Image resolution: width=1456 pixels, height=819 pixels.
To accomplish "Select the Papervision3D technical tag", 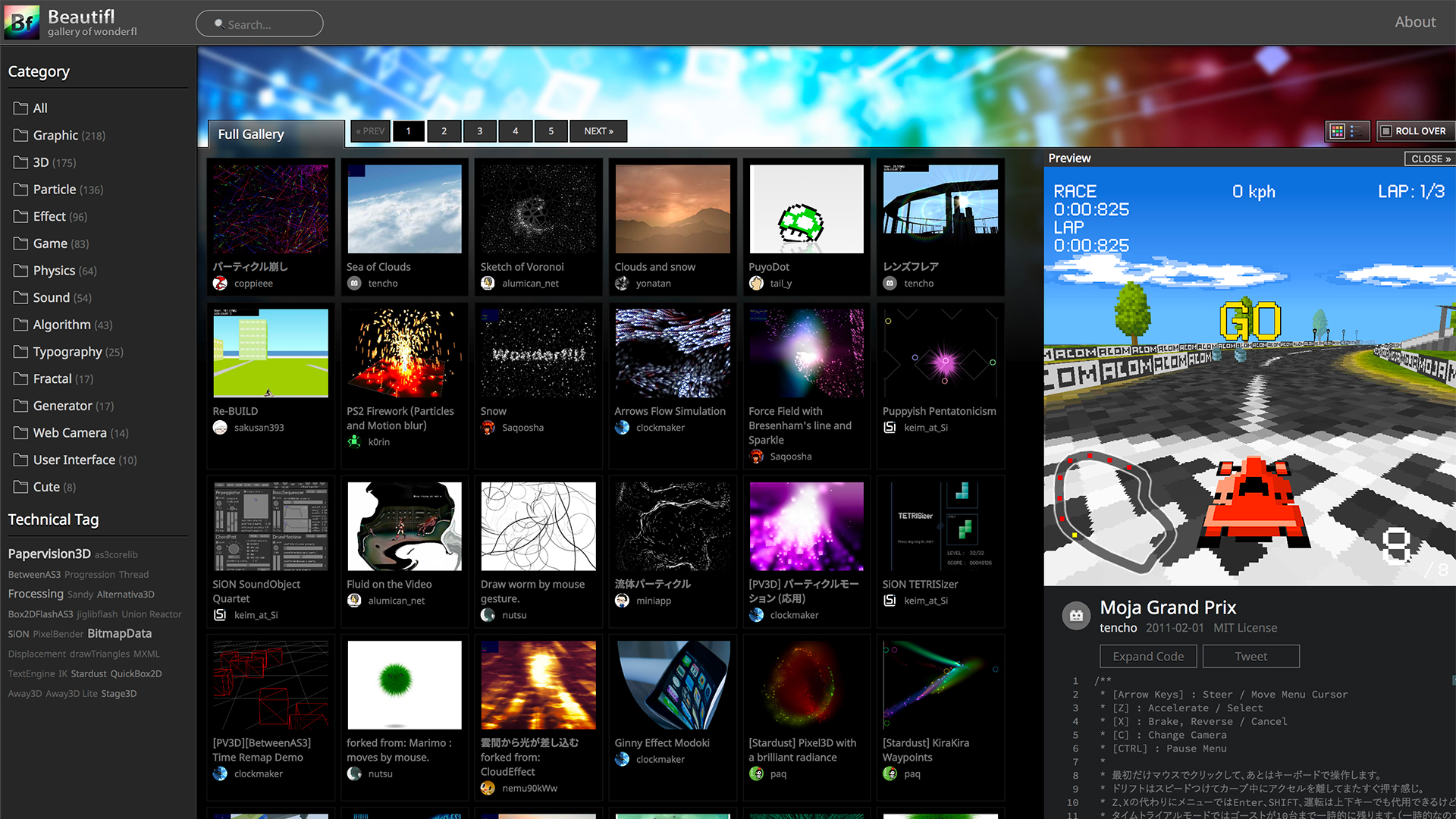I will pyautogui.click(x=49, y=554).
